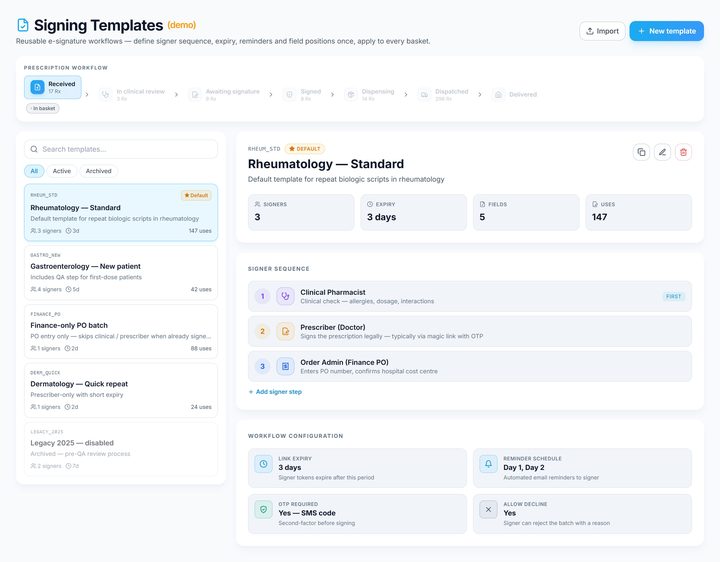720x562 pixels.
Task: Click the search magnifier icon
Action: pyautogui.click(x=34, y=149)
